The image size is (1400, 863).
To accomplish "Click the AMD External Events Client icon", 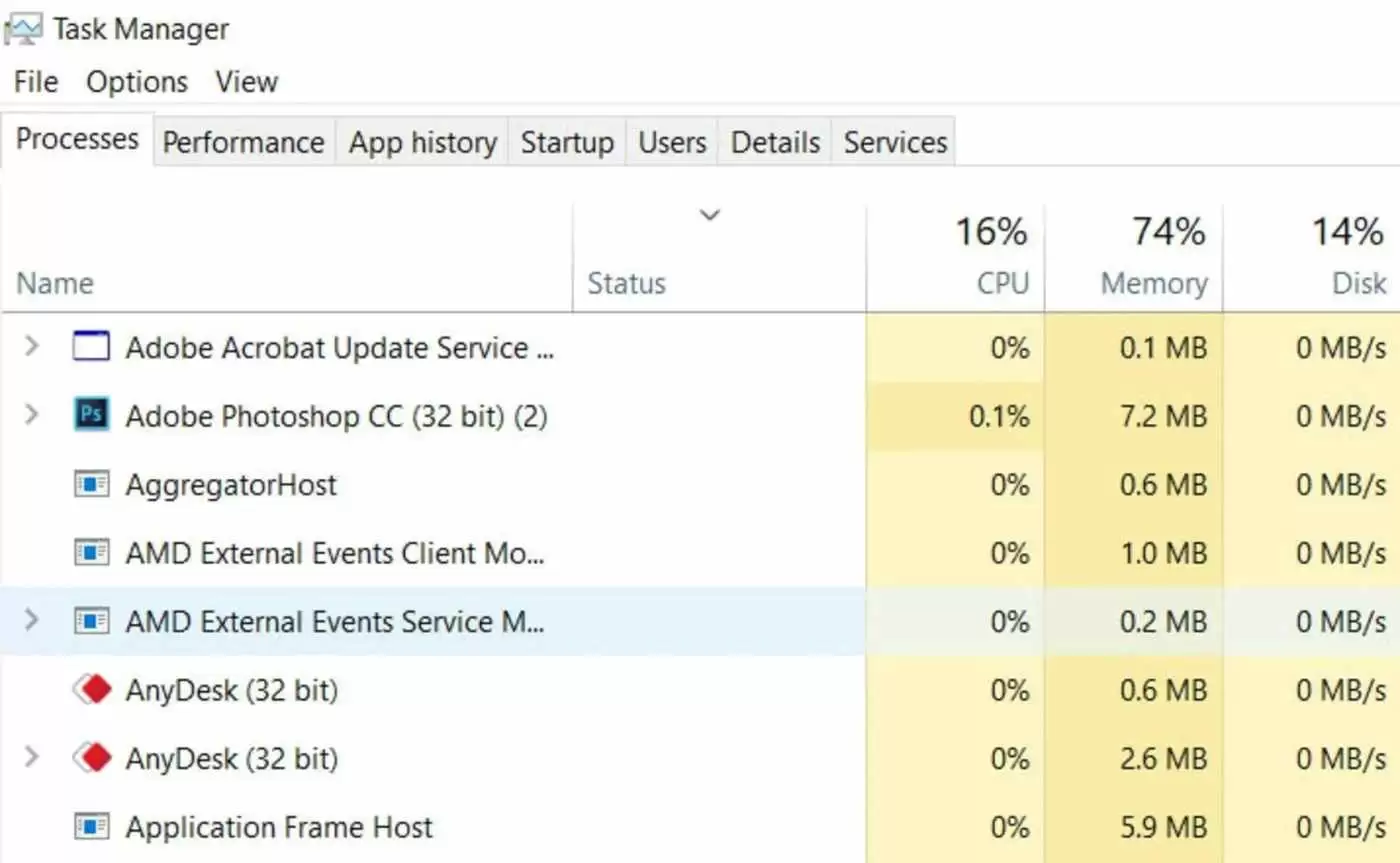I will click(91, 553).
